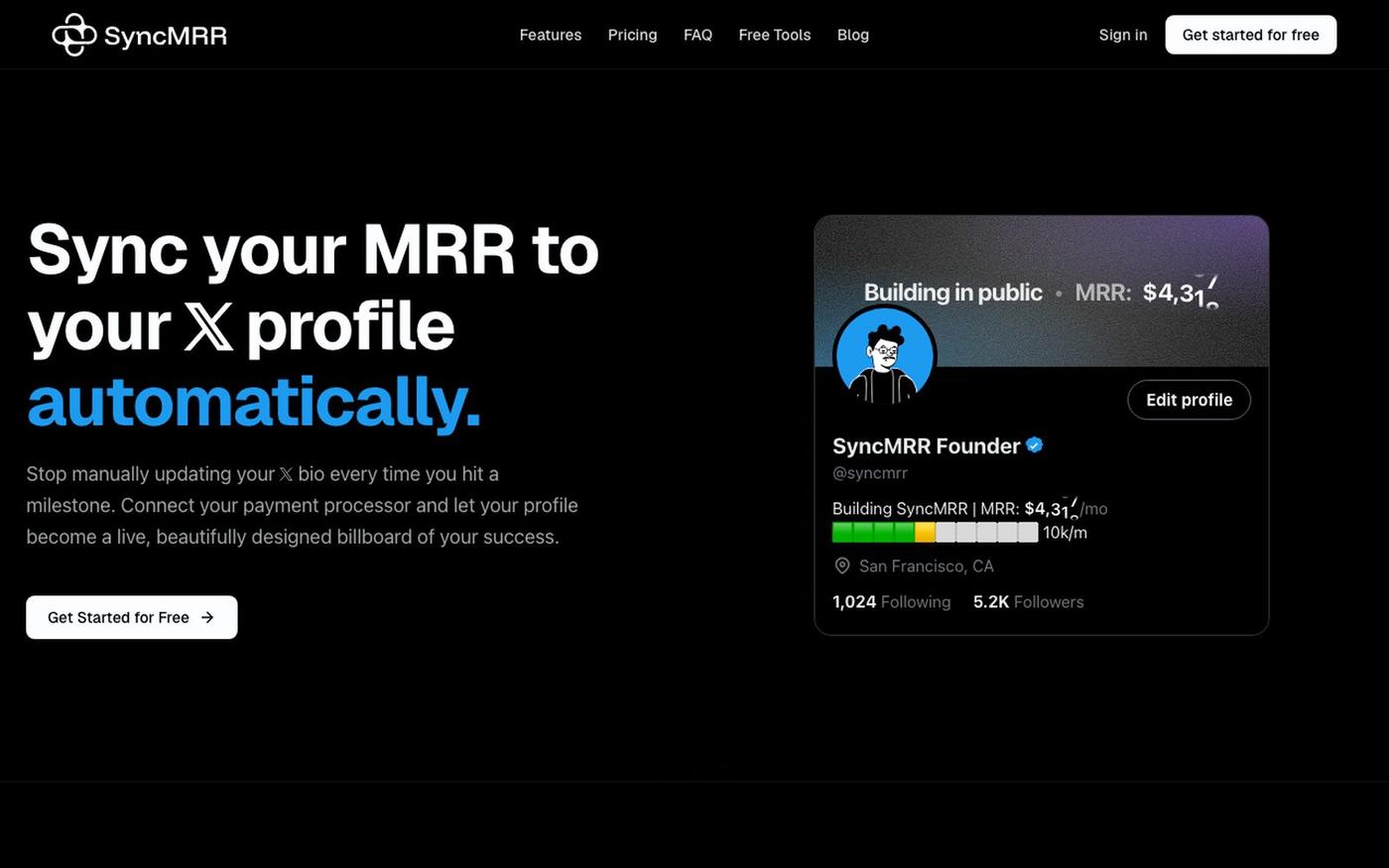Click the San Francisco, CA location text
Screen dimensions: 1389x868
tap(927, 565)
